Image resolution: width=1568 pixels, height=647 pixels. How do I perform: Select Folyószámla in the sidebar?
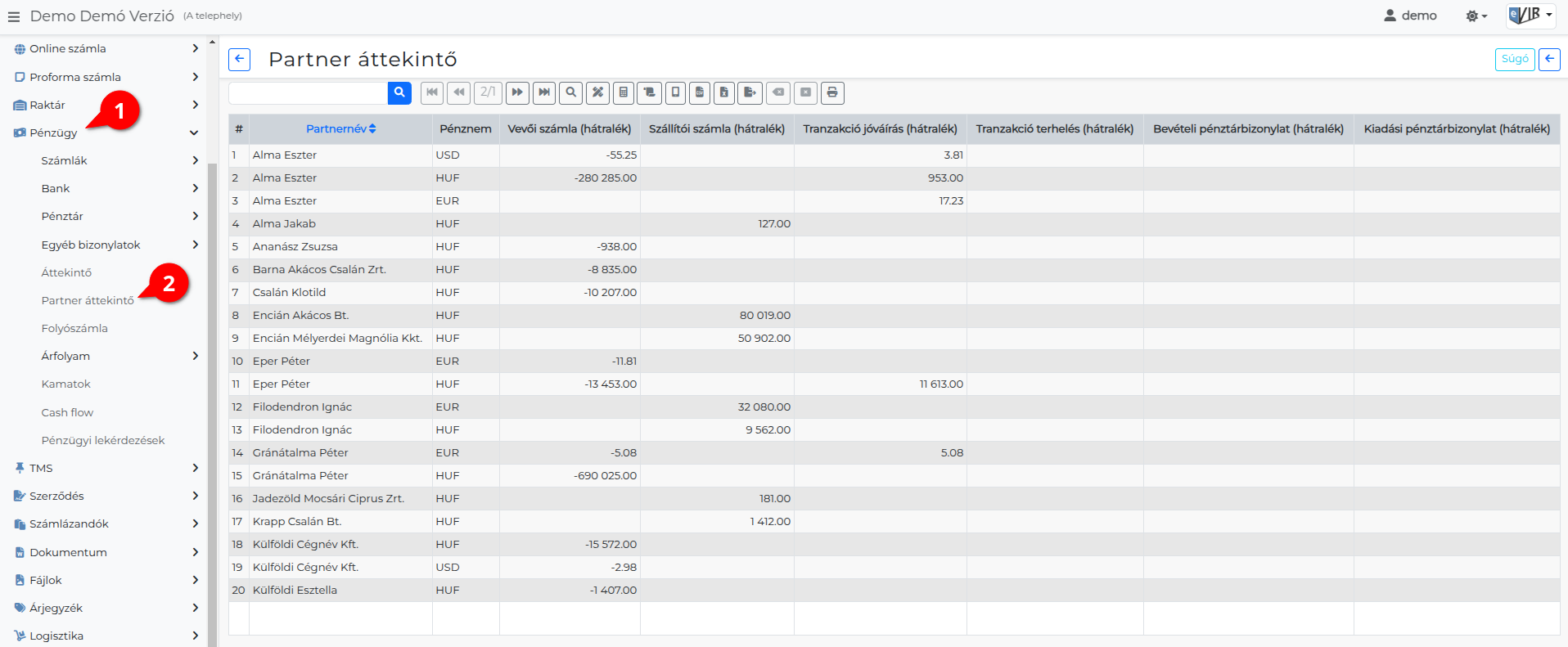point(74,328)
